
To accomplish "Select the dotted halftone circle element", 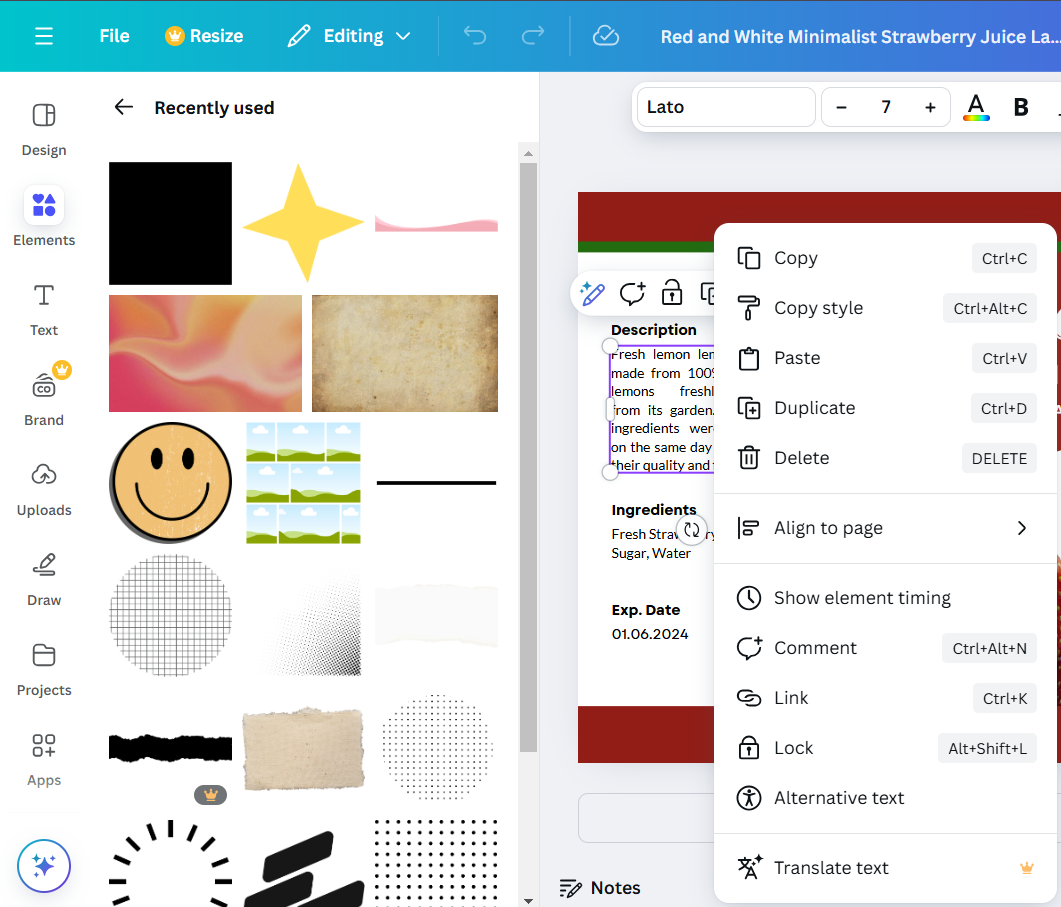I will pyautogui.click(x=436, y=747).
